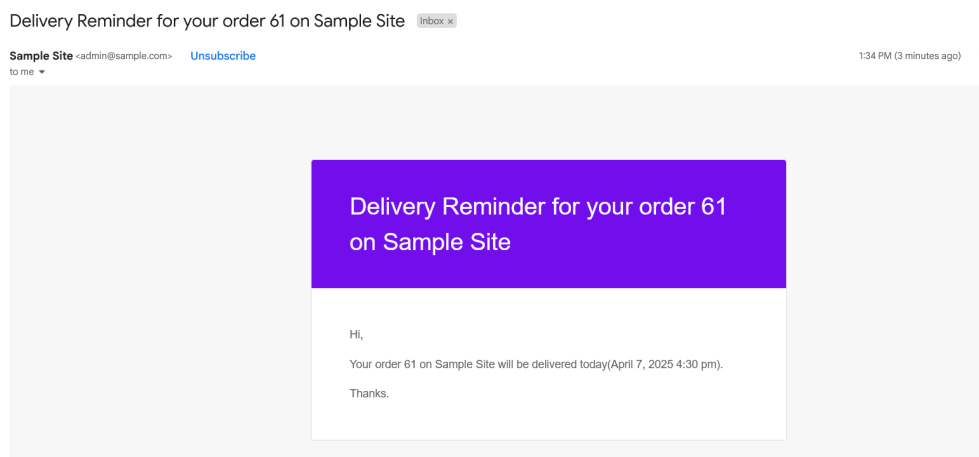979x457 pixels.
Task: Click the email subject line at top
Action: [x=207, y=21]
